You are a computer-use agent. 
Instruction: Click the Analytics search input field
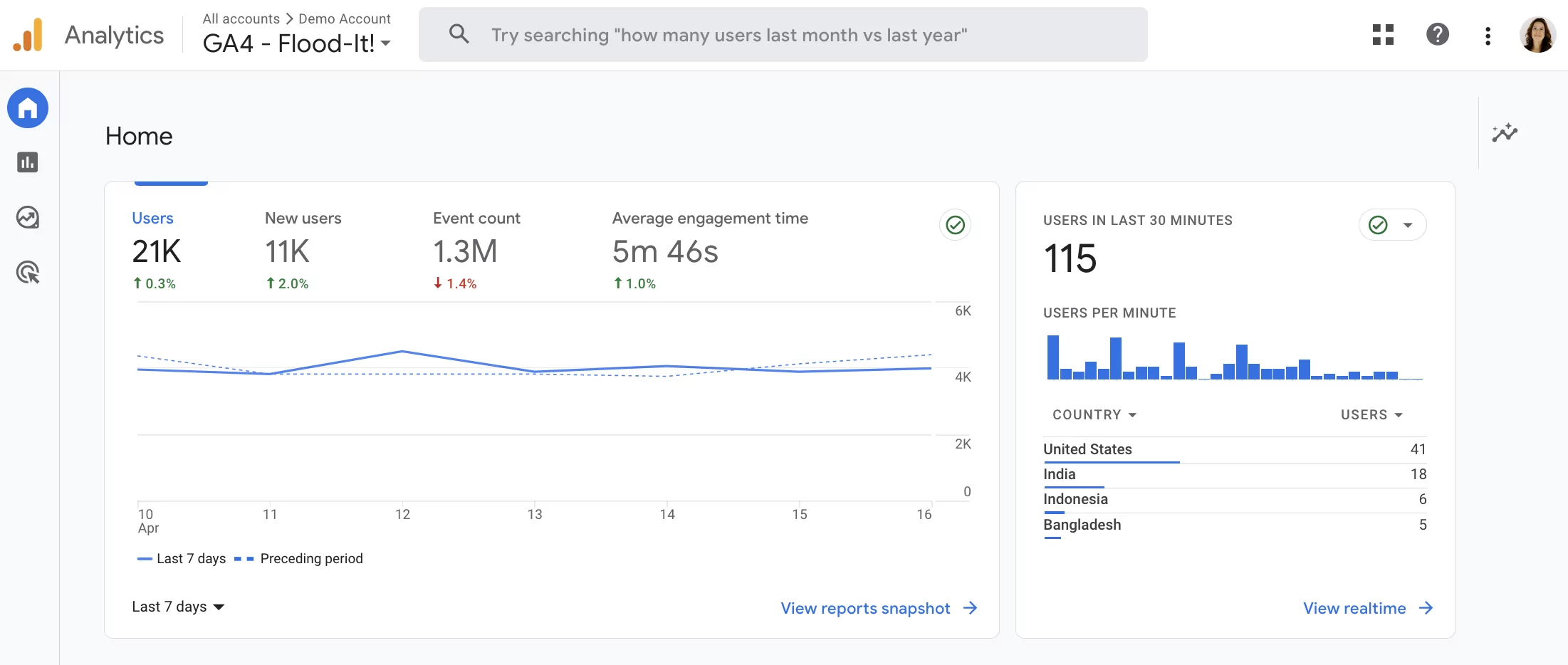click(783, 35)
